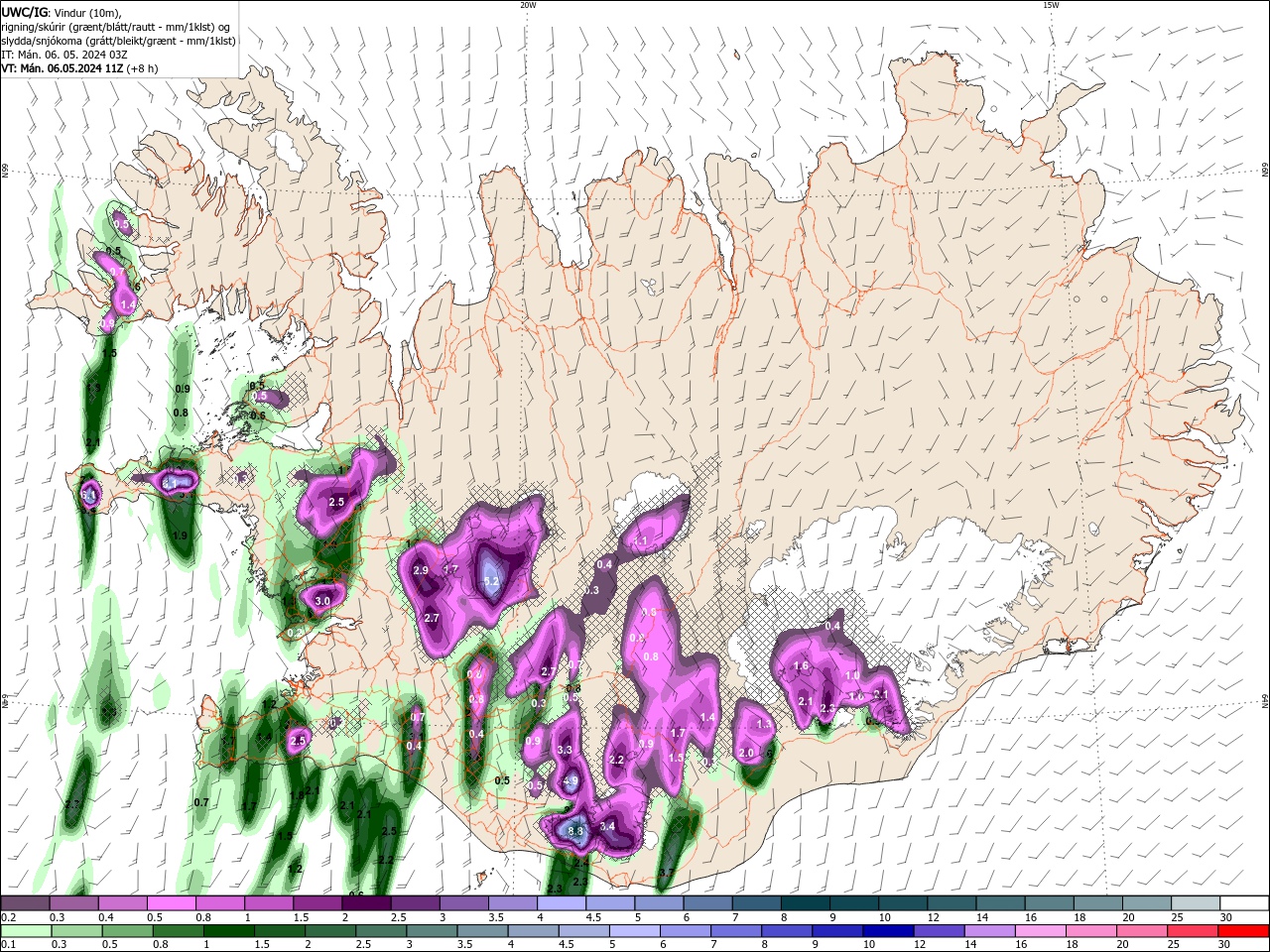This screenshot has height=952, width=1270.
Task: Click the '3.7' rain value off the south coast
Action: coord(666,874)
